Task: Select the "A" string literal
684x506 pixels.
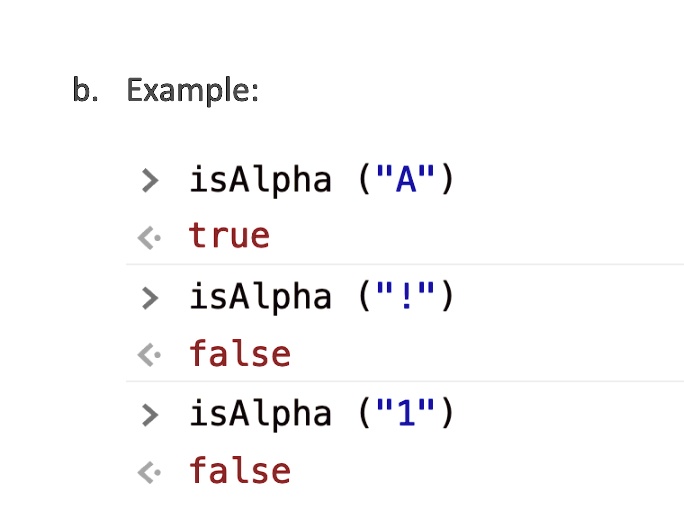Action: [406, 180]
